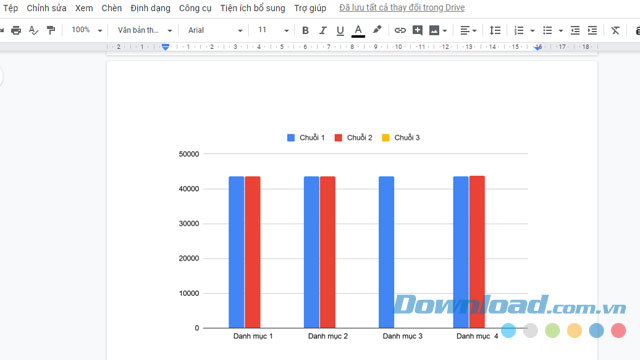
Task: Toggle Bold formatting
Action: 305,30
